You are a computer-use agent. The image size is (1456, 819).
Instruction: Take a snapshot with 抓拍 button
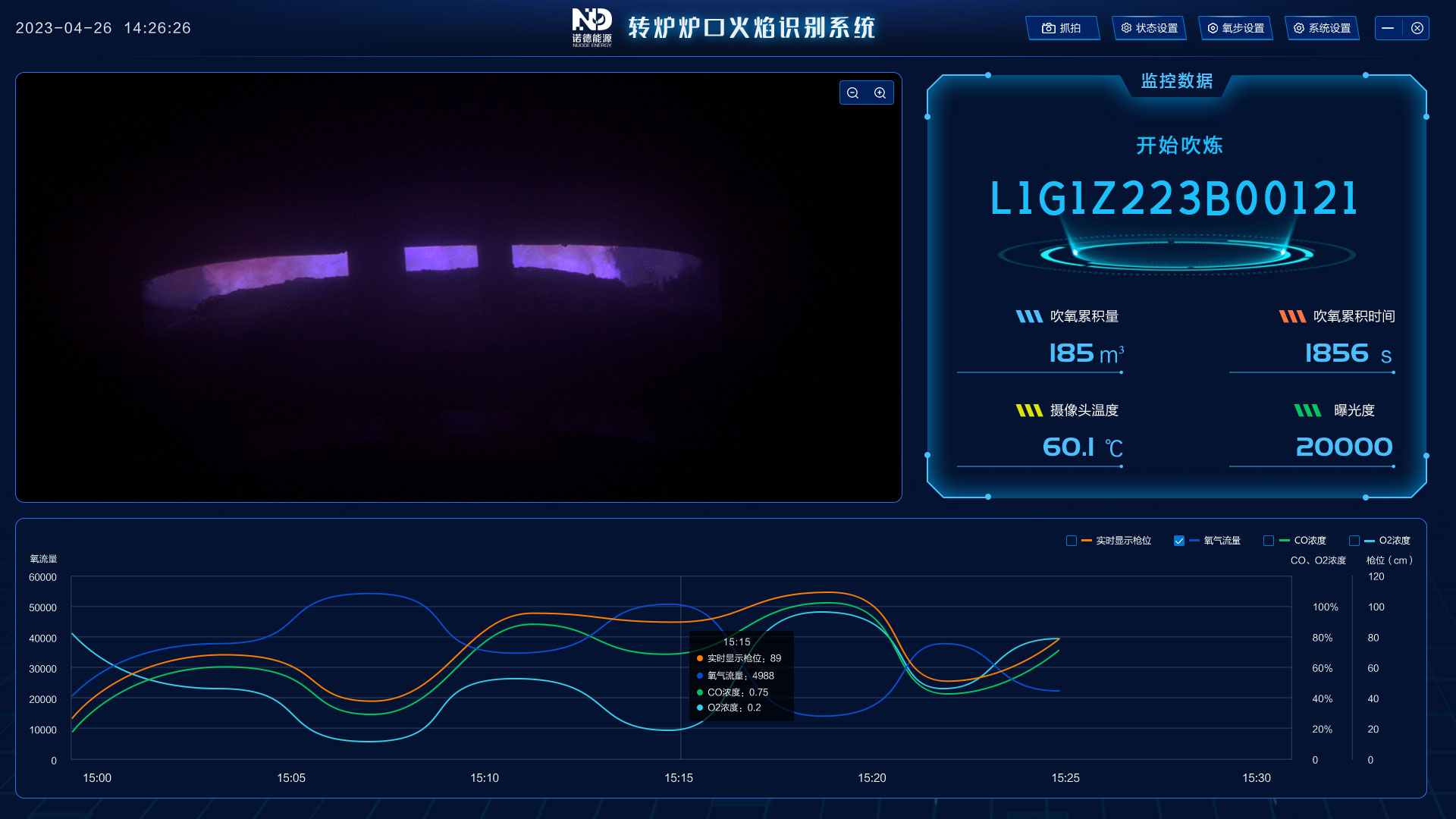pyautogui.click(x=1062, y=28)
